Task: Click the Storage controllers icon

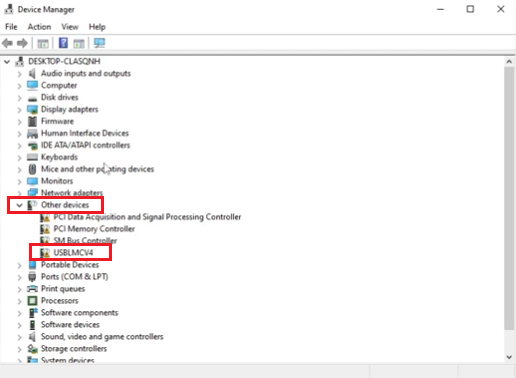Action: coord(32,349)
